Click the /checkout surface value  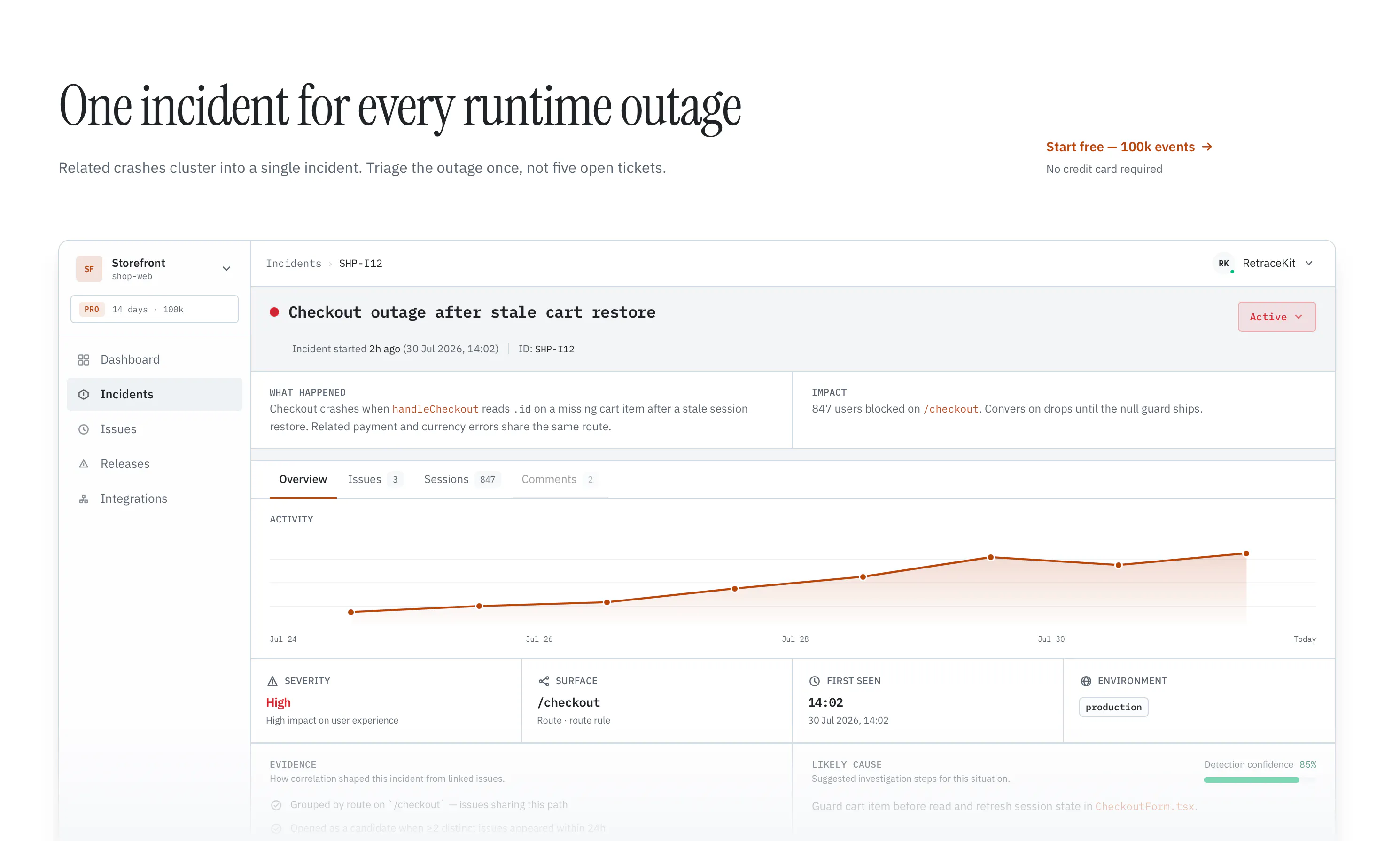tap(568, 703)
